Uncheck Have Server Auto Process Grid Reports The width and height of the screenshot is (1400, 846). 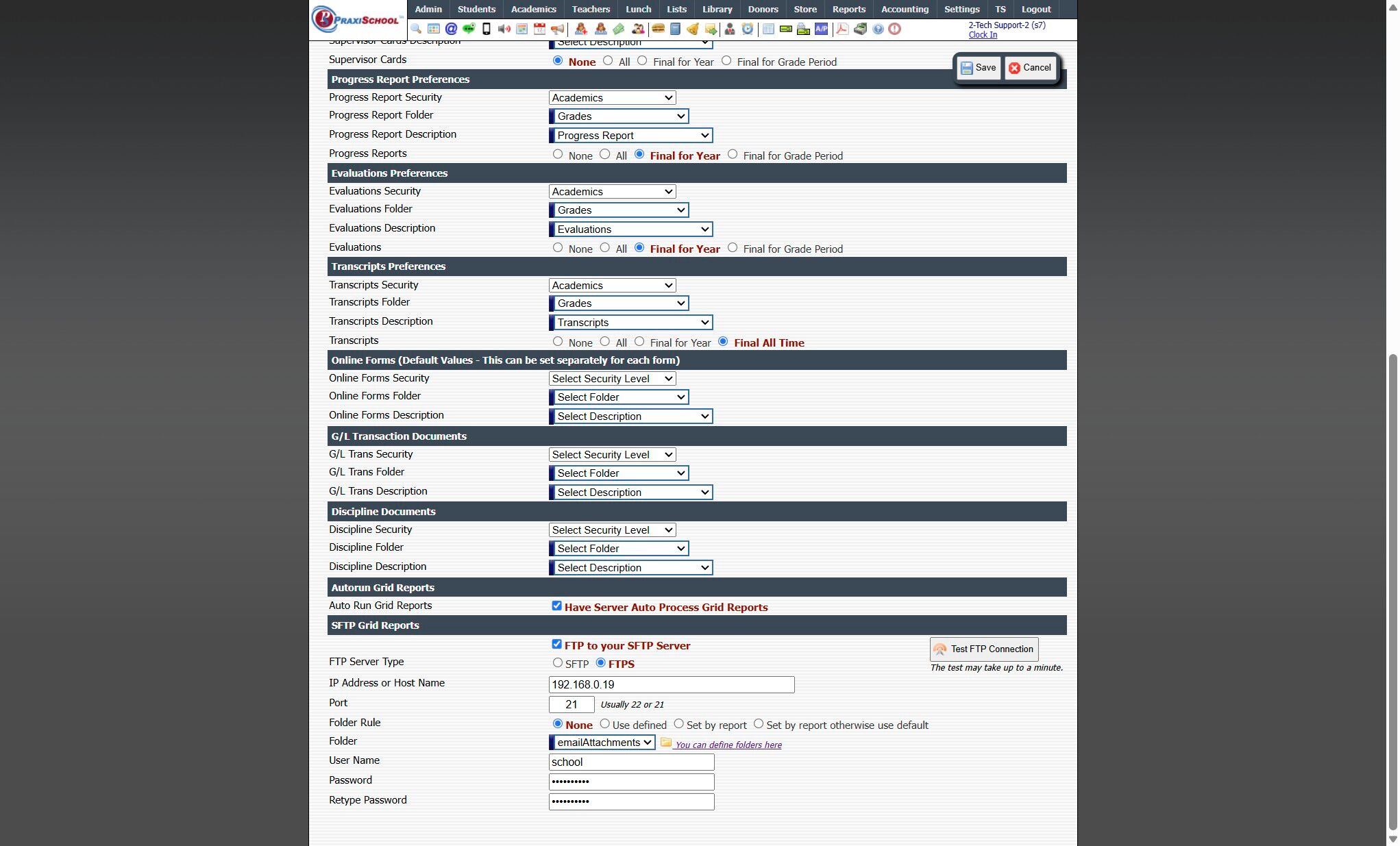tap(556, 606)
